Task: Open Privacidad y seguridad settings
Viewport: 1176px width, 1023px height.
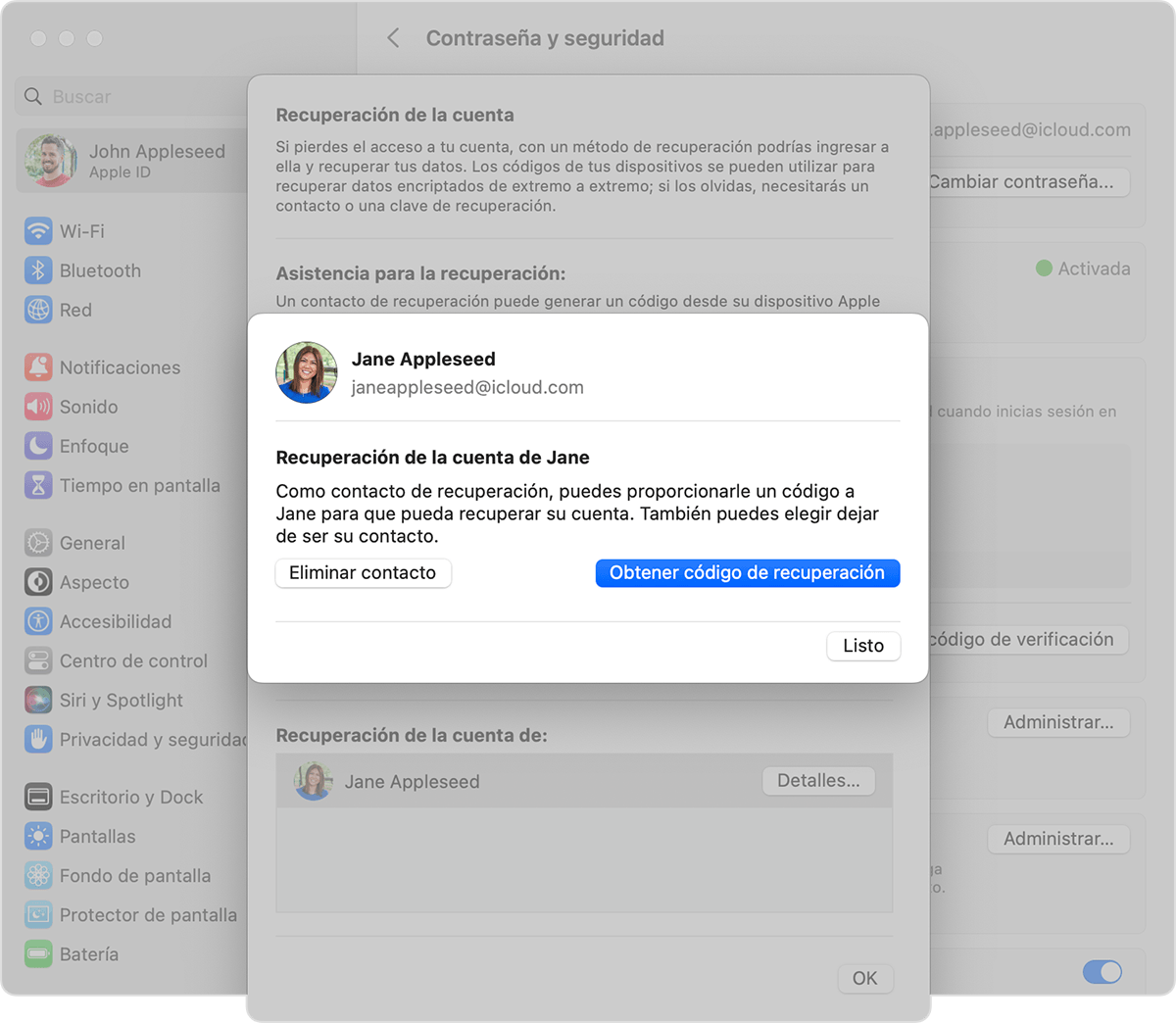Action: [x=147, y=740]
